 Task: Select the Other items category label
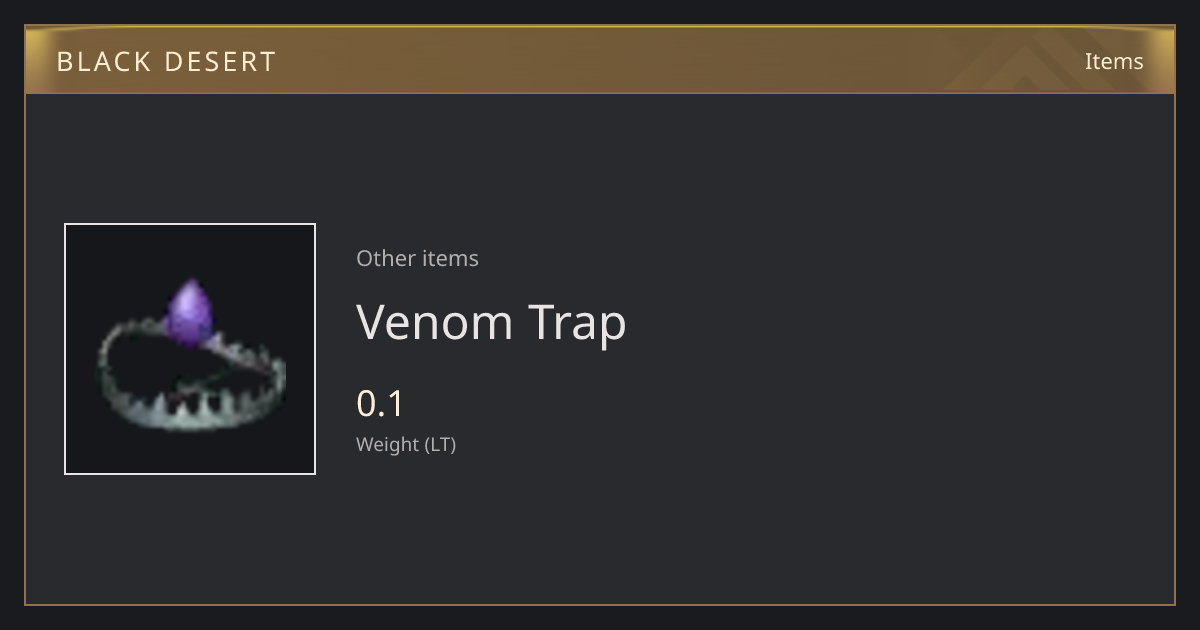(x=417, y=258)
